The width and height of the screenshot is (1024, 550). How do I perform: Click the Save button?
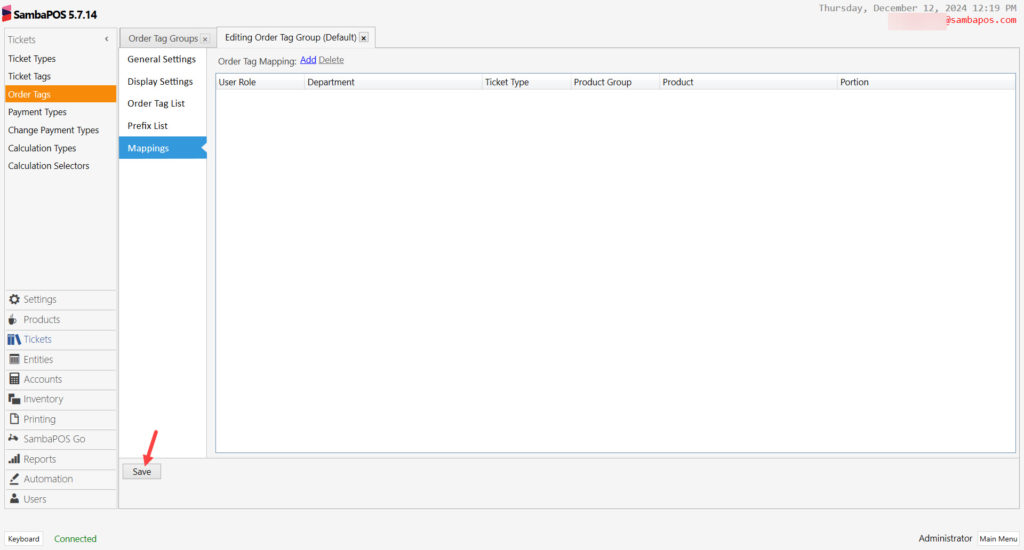click(x=142, y=472)
